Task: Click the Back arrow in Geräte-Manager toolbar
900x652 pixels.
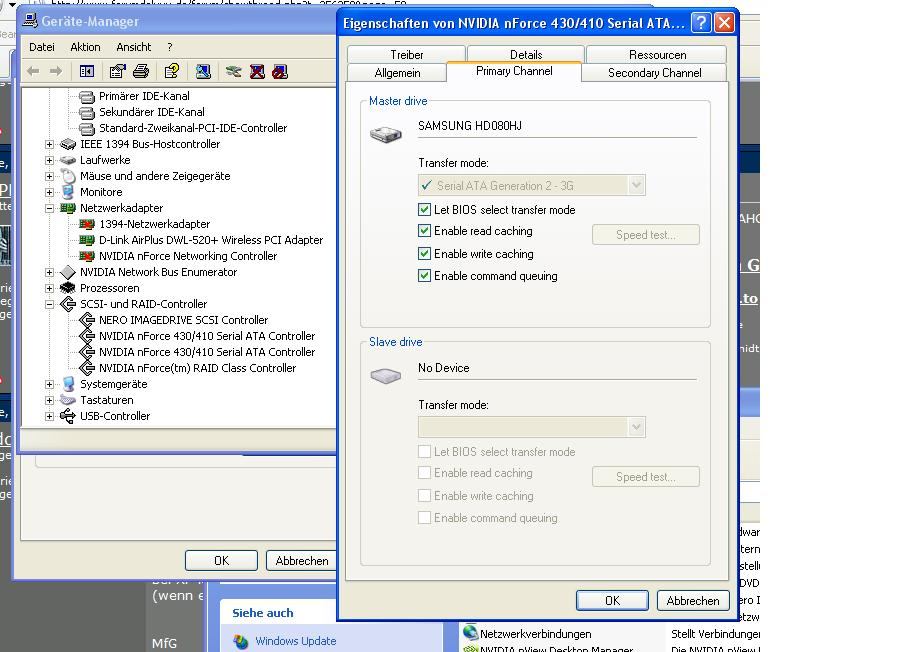Action: click(x=33, y=71)
